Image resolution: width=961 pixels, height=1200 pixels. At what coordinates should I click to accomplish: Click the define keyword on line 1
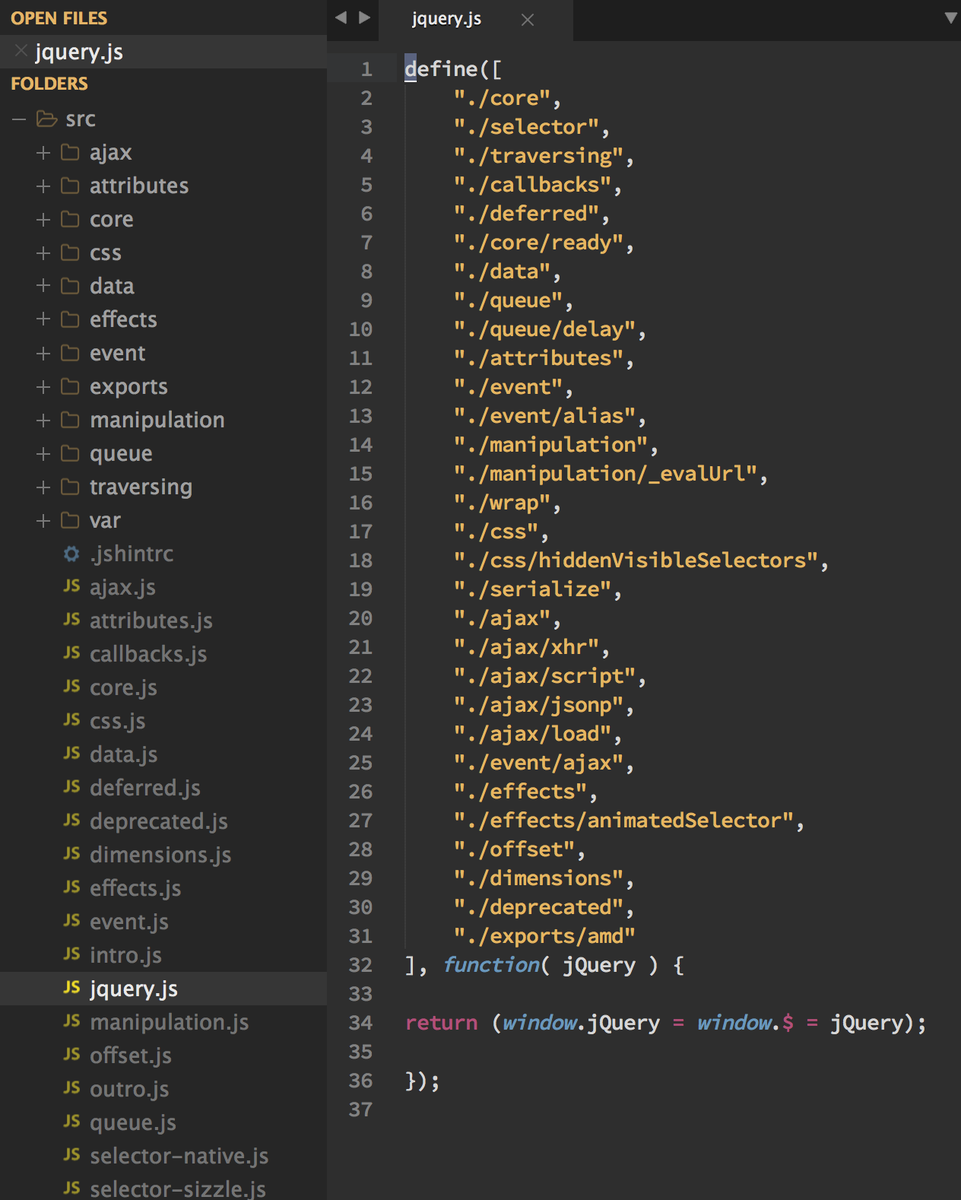(441, 69)
